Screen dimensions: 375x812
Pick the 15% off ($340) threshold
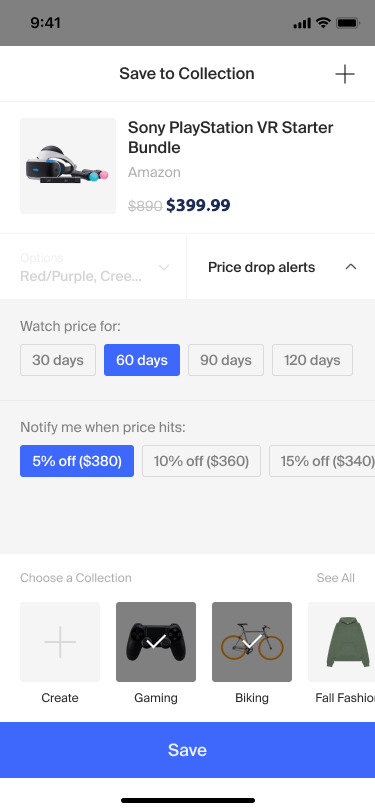(x=322, y=461)
